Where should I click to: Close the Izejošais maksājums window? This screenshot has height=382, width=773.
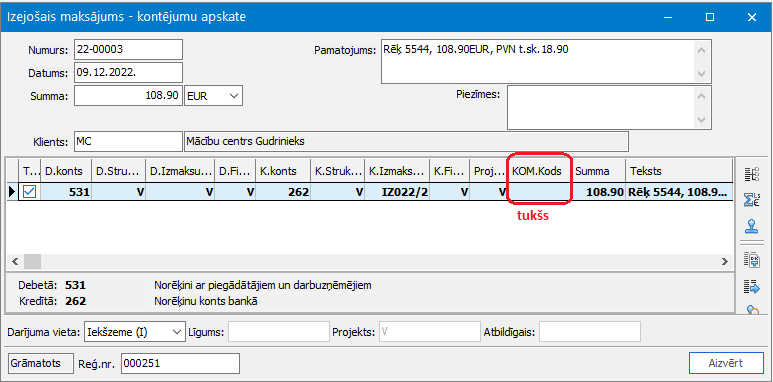point(751,17)
